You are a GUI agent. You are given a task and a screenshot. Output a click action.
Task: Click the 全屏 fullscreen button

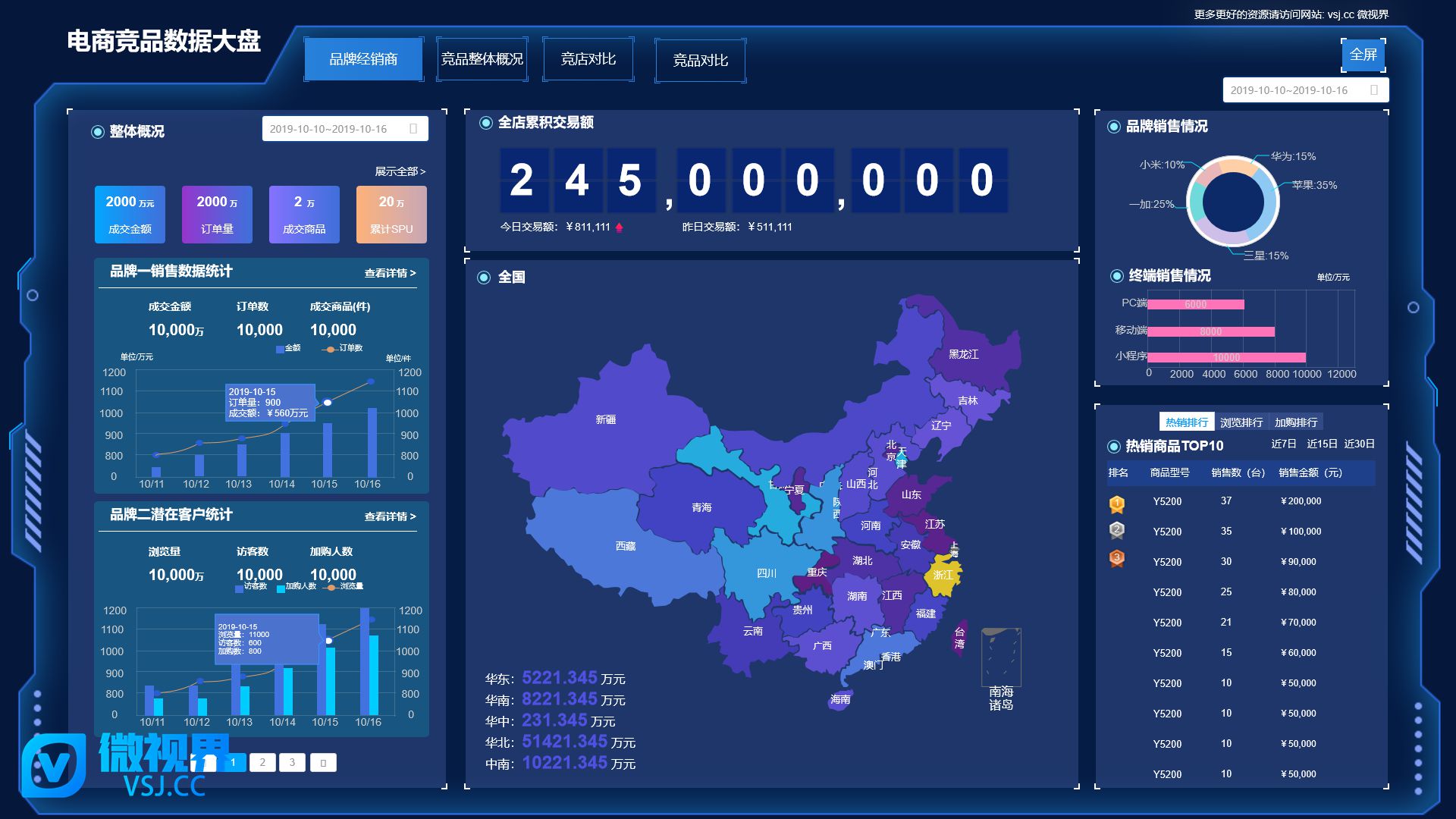tap(1363, 55)
